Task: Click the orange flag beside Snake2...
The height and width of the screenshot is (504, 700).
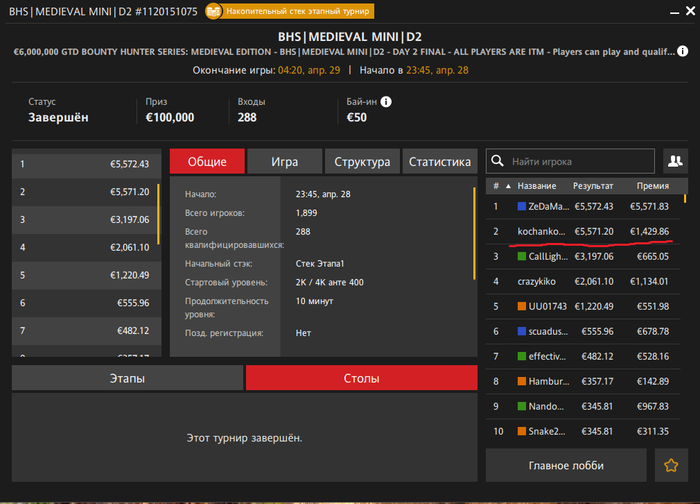Action: click(x=521, y=431)
